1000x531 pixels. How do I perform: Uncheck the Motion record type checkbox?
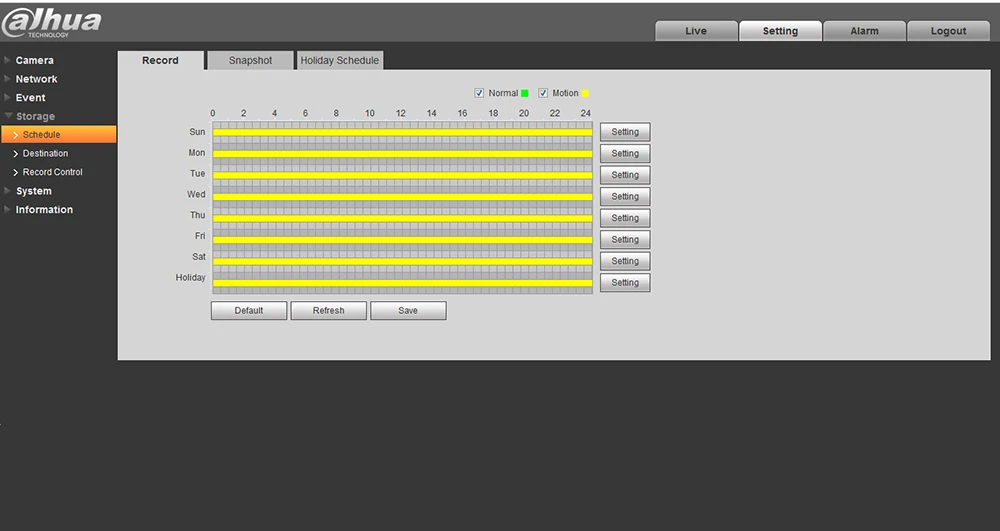pyautogui.click(x=543, y=93)
